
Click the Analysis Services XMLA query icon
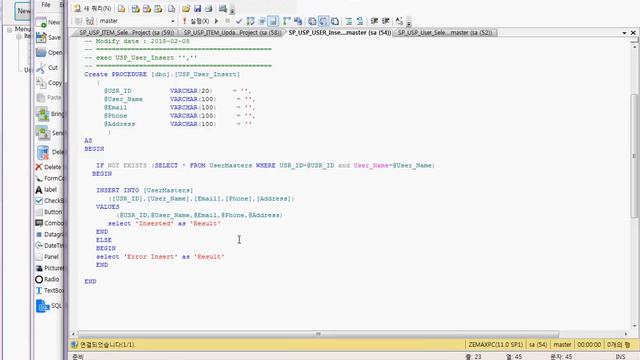click(158, 9)
